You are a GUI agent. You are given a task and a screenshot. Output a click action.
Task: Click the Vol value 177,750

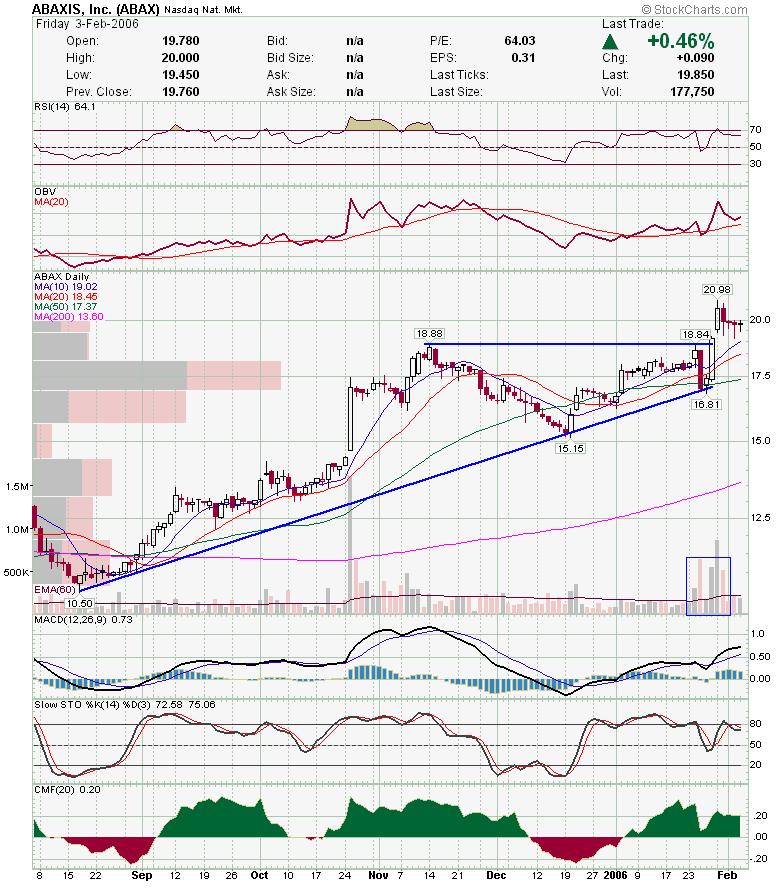click(x=692, y=92)
